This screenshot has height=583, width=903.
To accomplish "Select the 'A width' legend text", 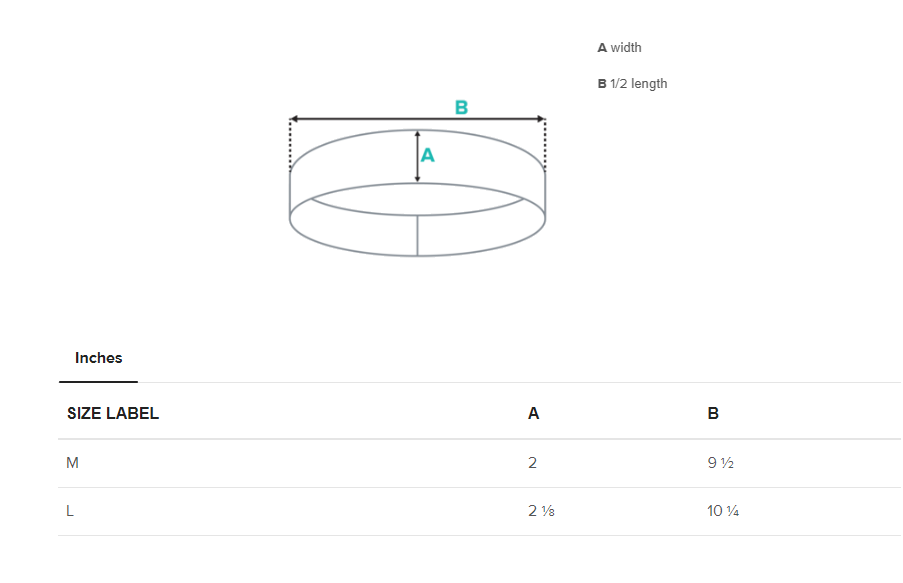I will 619,48.
